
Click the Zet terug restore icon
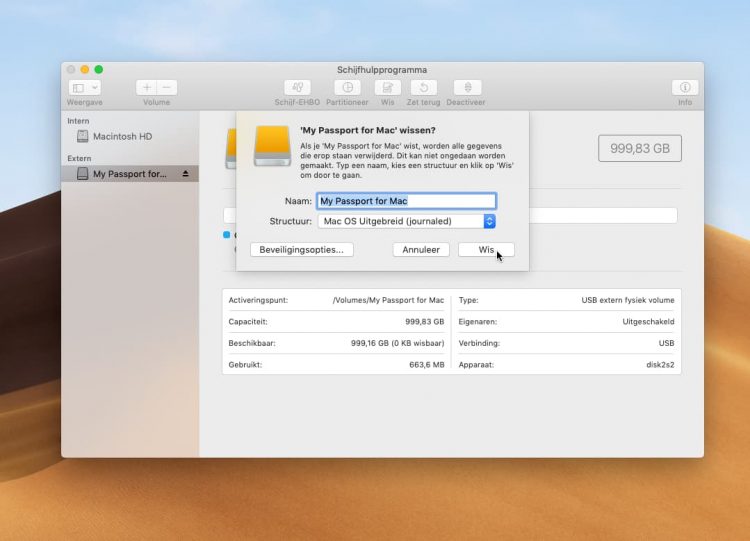423,88
